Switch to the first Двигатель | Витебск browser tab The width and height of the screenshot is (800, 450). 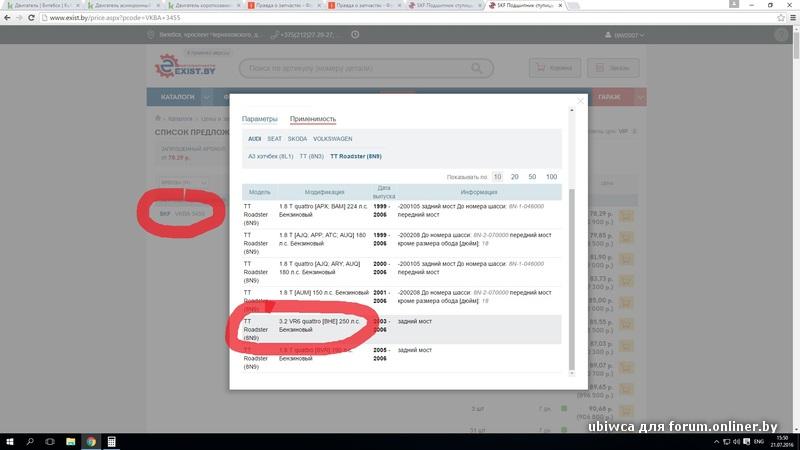click(42, 5)
